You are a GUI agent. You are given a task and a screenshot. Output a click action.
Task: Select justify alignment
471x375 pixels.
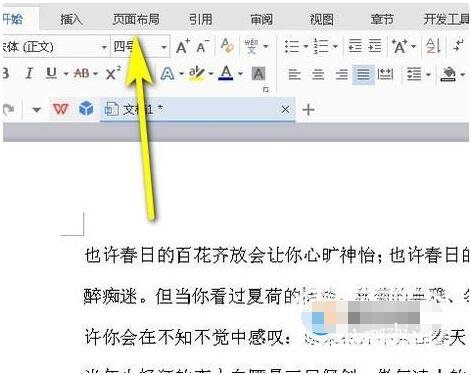(363, 74)
